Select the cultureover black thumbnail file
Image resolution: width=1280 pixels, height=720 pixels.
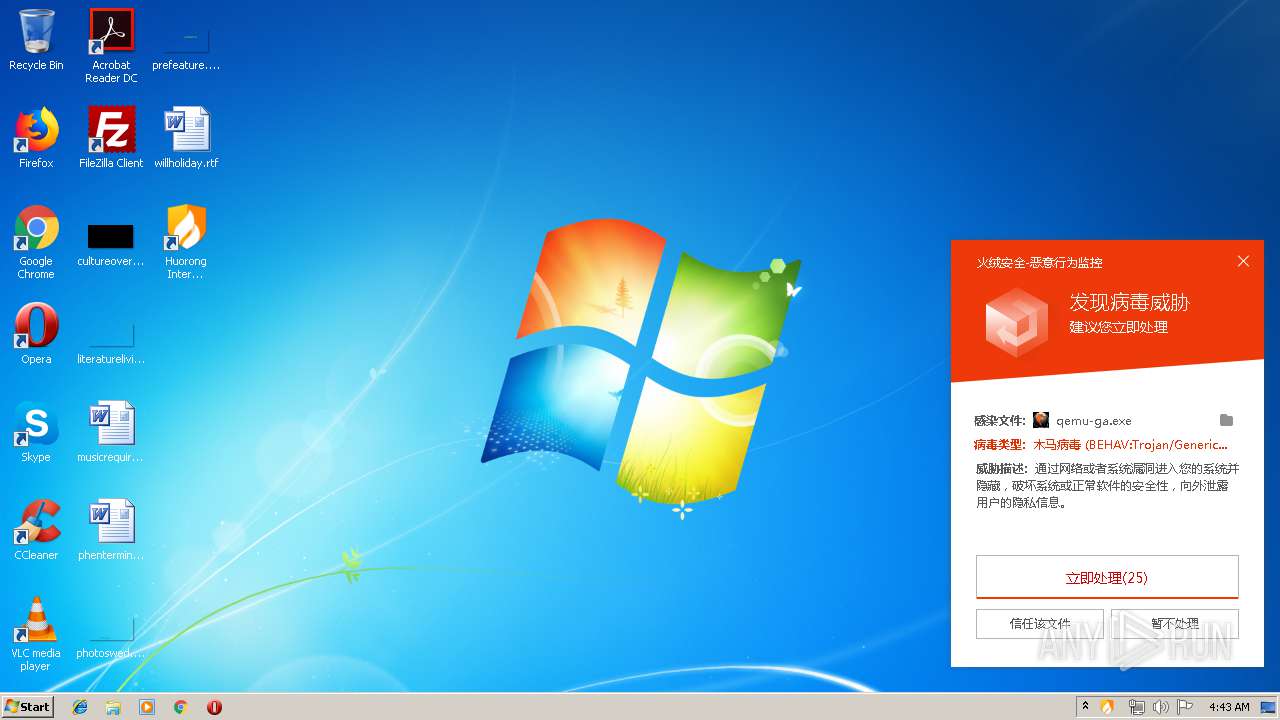click(111, 242)
